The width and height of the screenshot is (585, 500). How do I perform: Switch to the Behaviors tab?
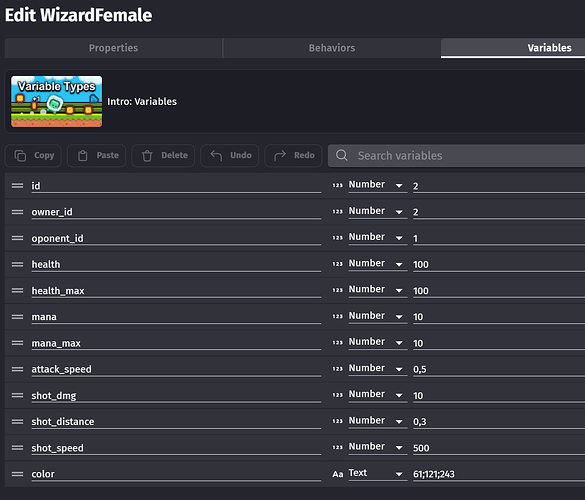[332, 48]
